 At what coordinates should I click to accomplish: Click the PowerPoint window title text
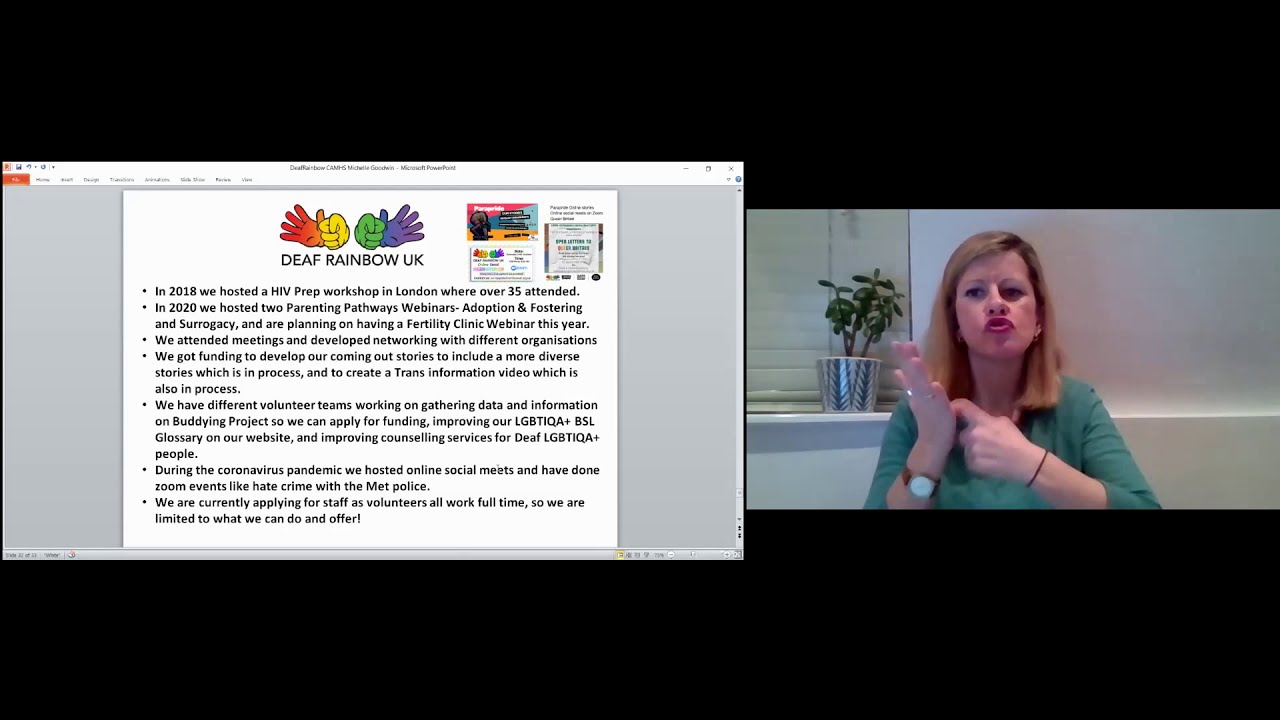[373, 168]
